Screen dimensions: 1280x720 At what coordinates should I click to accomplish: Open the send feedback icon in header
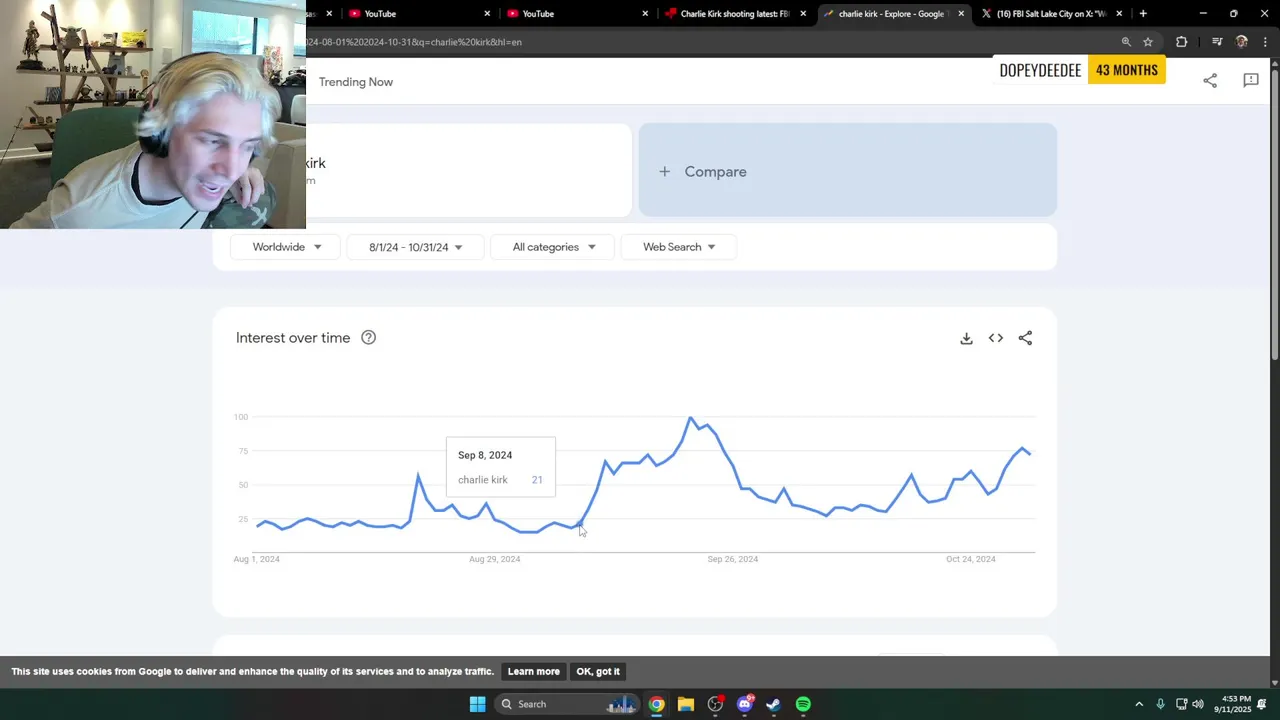point(1251,81)
